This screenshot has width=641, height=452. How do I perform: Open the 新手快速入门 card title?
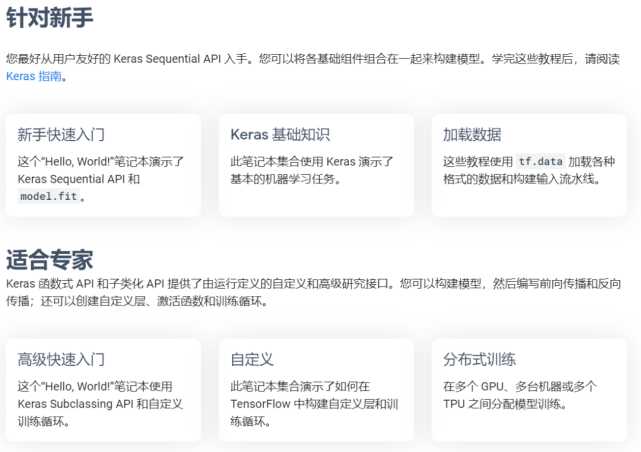(61, 134)
